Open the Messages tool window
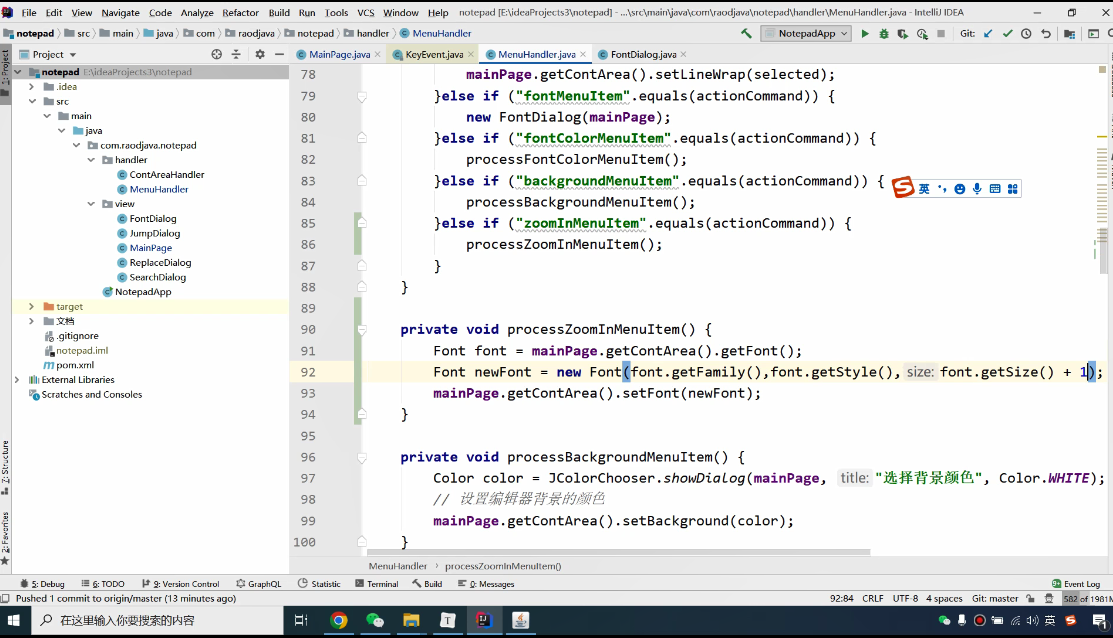This screenshot has height=638, width=1113. 486,584
